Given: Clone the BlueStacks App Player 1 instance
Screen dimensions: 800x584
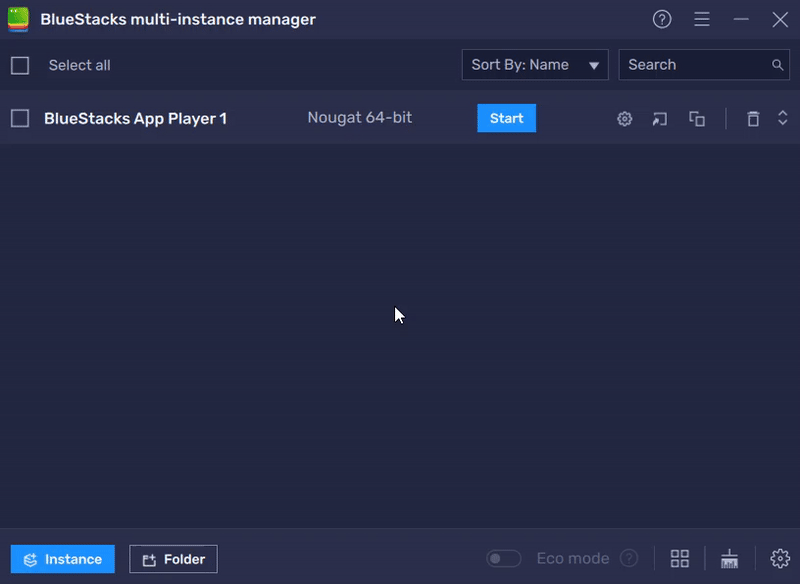Looking at the screenshot, I should click(x=697, y=119).
